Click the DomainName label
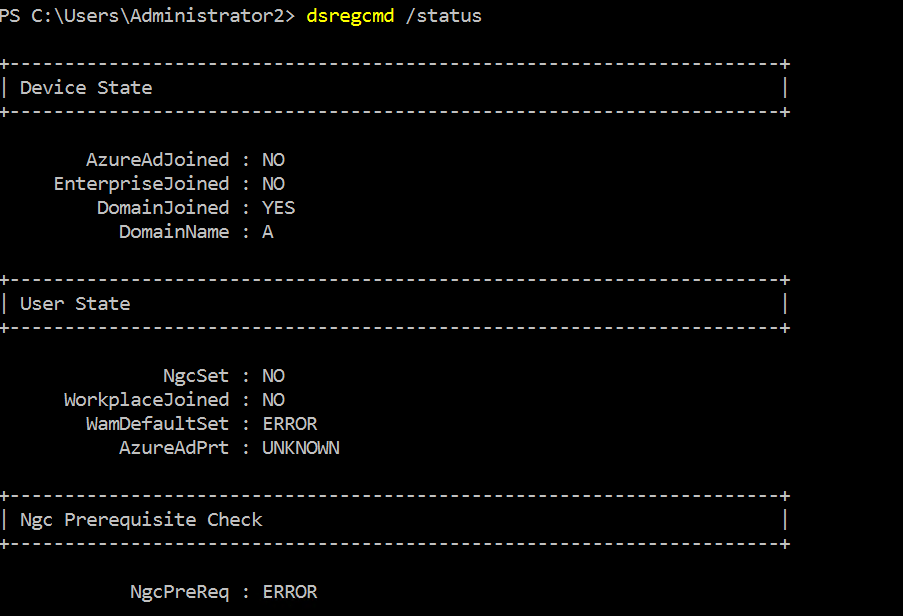Viewport: 903px width, 616px height. click(174, 232)
